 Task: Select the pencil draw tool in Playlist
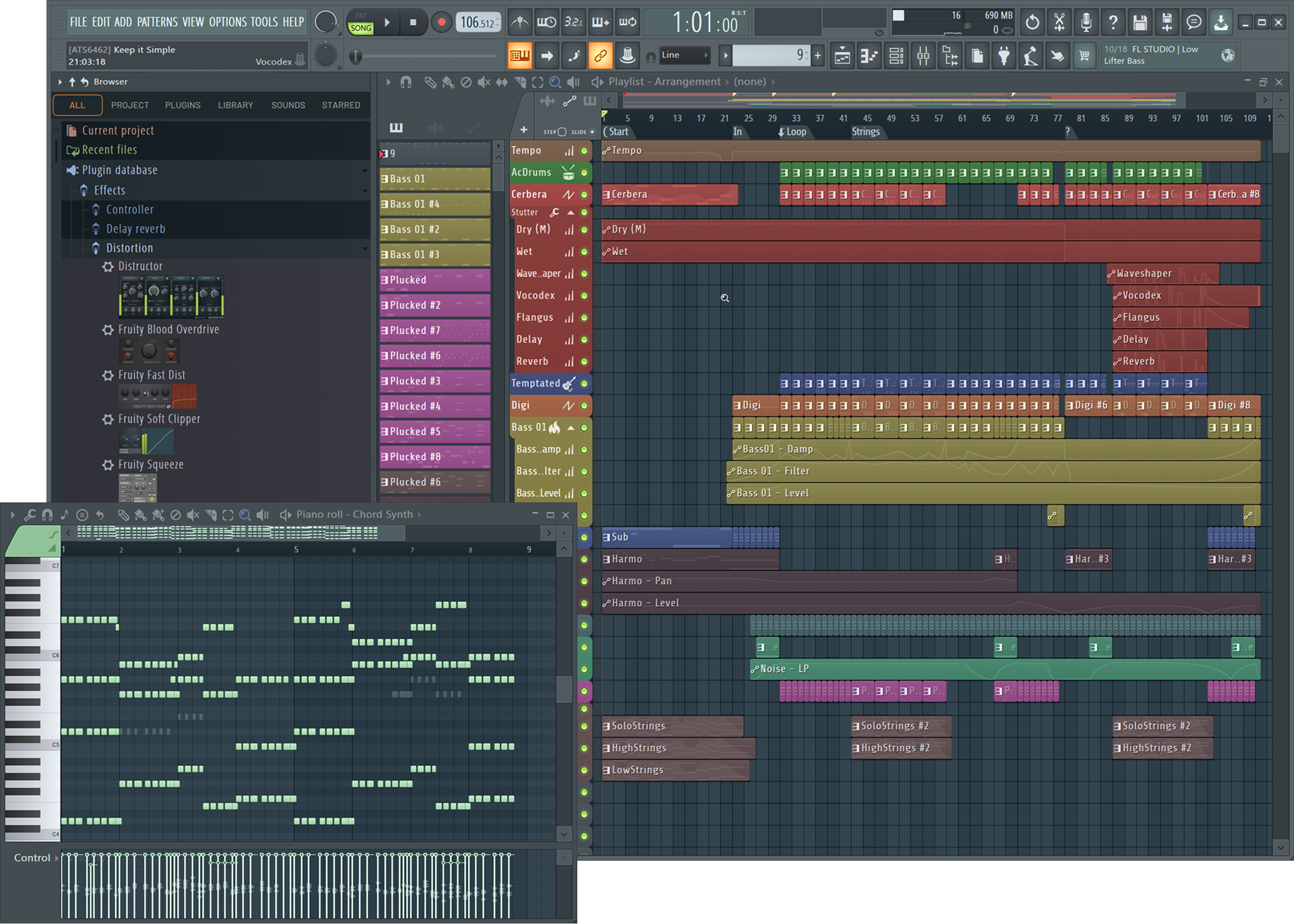pos(430,82)
